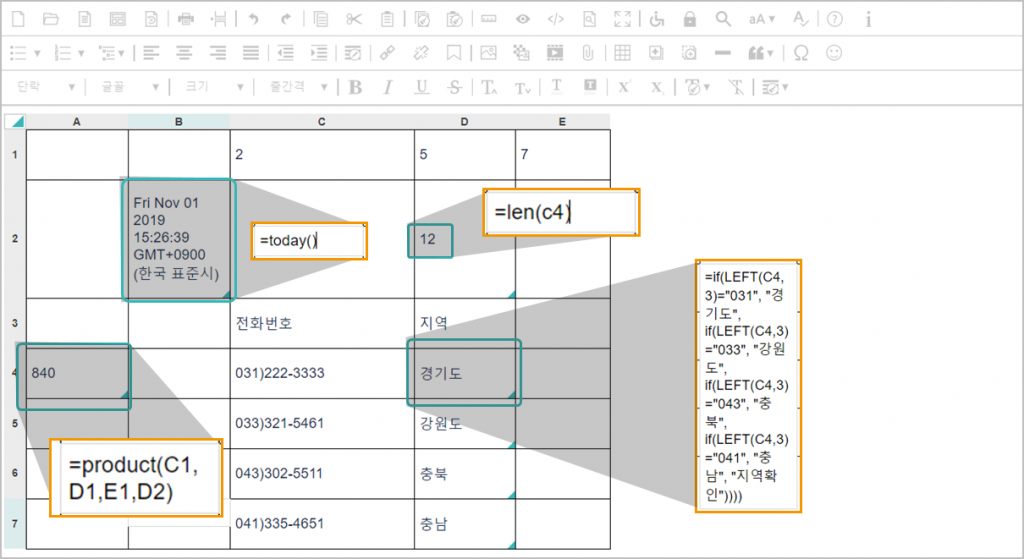Select column B header

pyautogui.click(x=179, y=121)
